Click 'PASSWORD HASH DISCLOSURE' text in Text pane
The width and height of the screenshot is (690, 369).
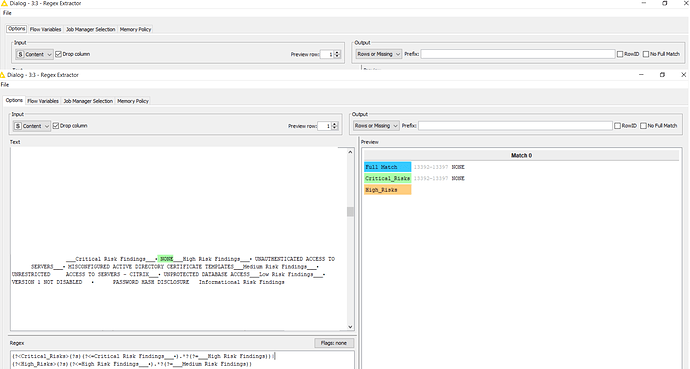[150, 282]
